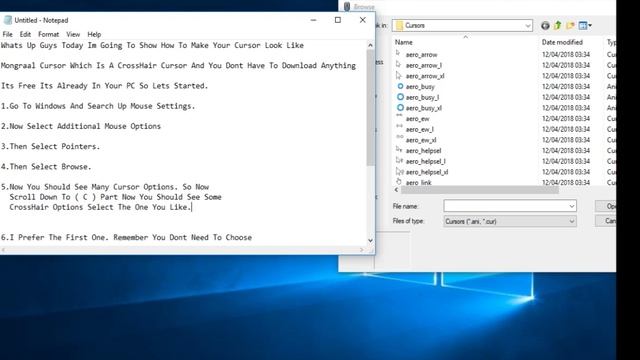Select the aero_link cursor file
The height and width of the screenshot is (360, 640).
(418, 182)
